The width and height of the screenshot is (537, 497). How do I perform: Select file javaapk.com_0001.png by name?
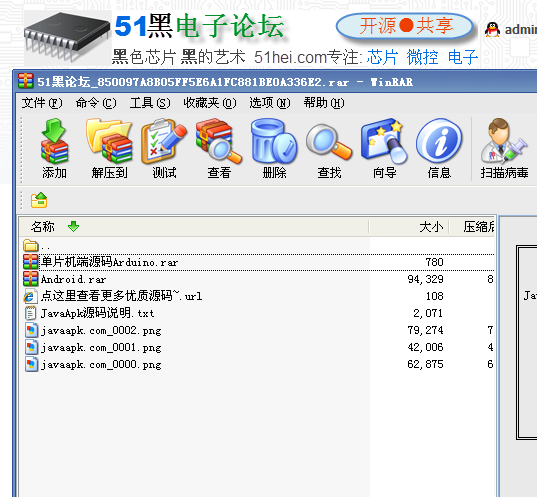101,348
